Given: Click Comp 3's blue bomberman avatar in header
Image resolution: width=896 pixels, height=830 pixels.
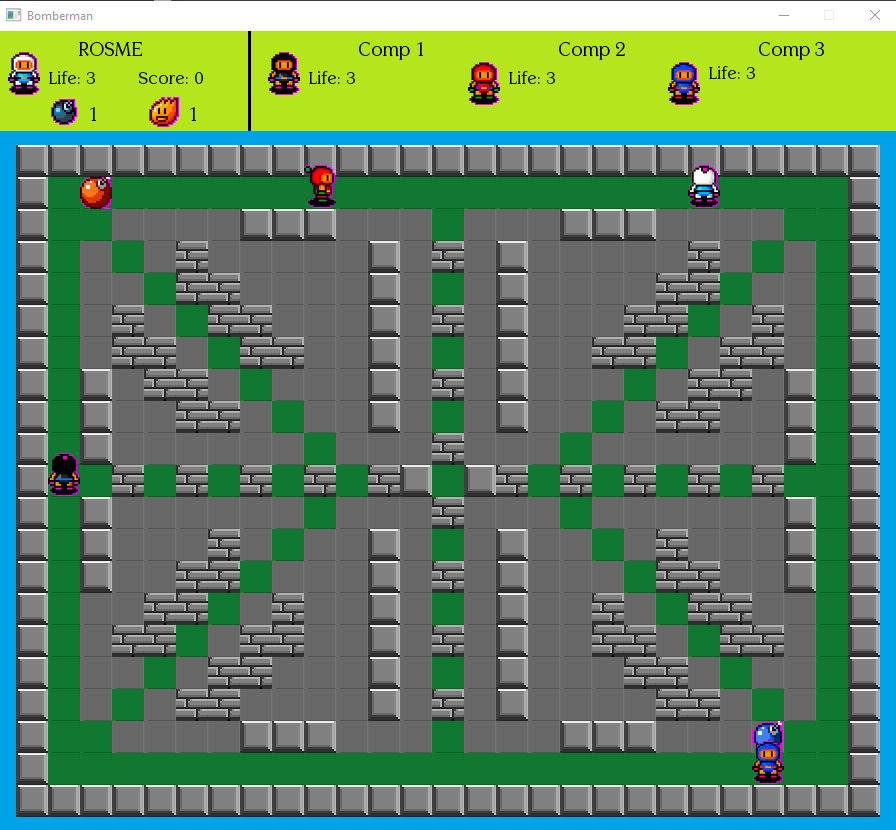Looking at the screenshot, I should coord(684,83).
